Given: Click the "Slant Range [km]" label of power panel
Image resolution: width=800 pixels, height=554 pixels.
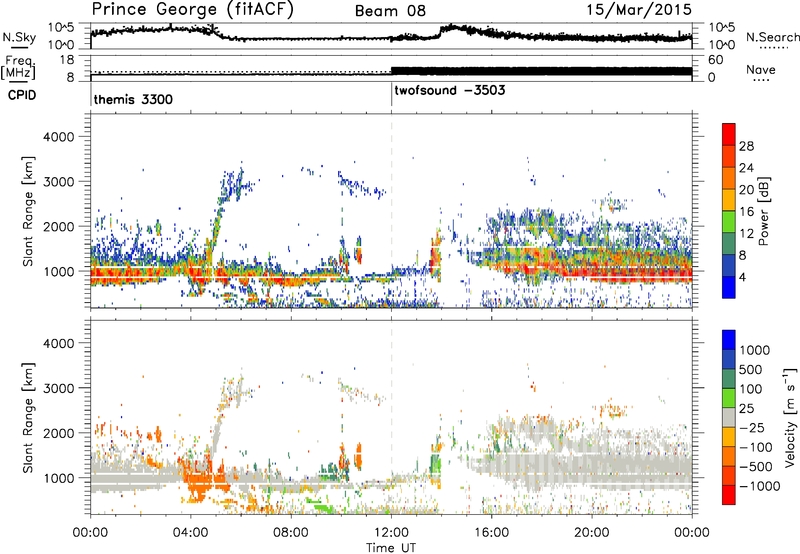Looking at the screenshot, I should point(28,211).
